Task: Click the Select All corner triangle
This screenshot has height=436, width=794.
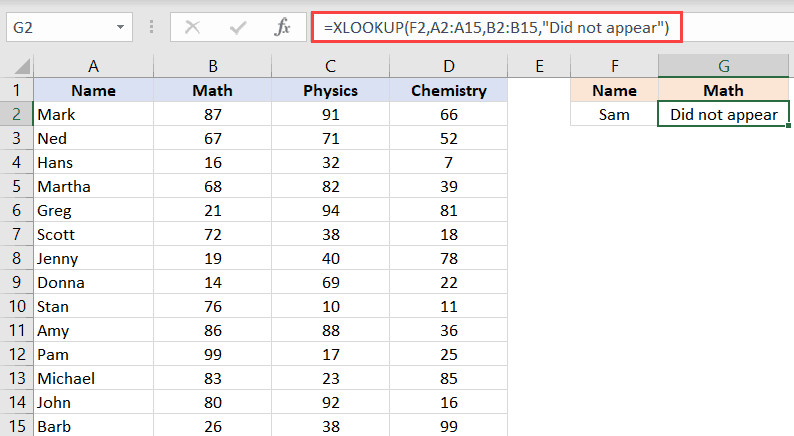Action: 22,66
